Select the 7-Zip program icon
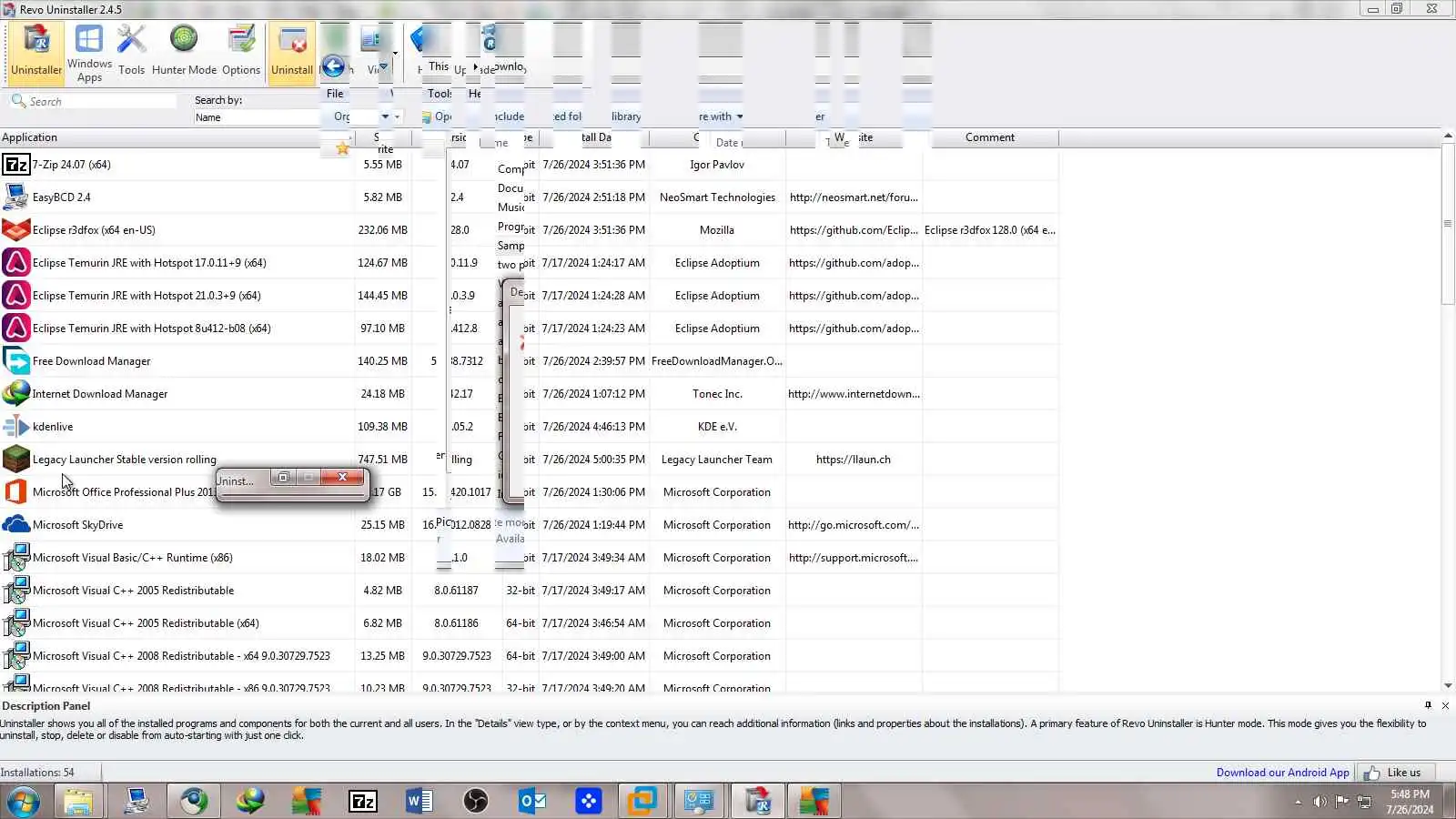The width and height of the screenshot is (1456, 819). click(16, 165)
